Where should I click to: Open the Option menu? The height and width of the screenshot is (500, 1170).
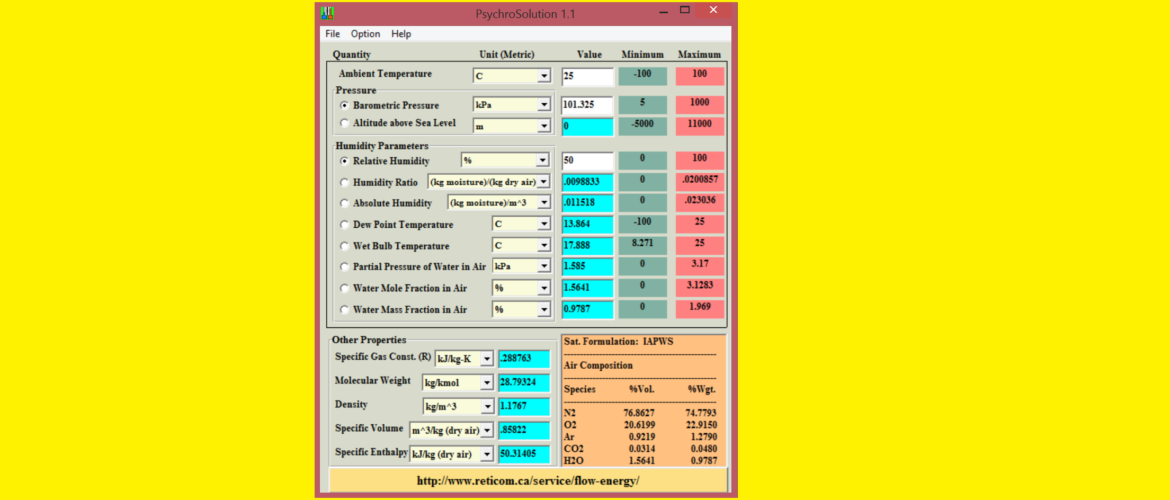click(x=366, y=34)
